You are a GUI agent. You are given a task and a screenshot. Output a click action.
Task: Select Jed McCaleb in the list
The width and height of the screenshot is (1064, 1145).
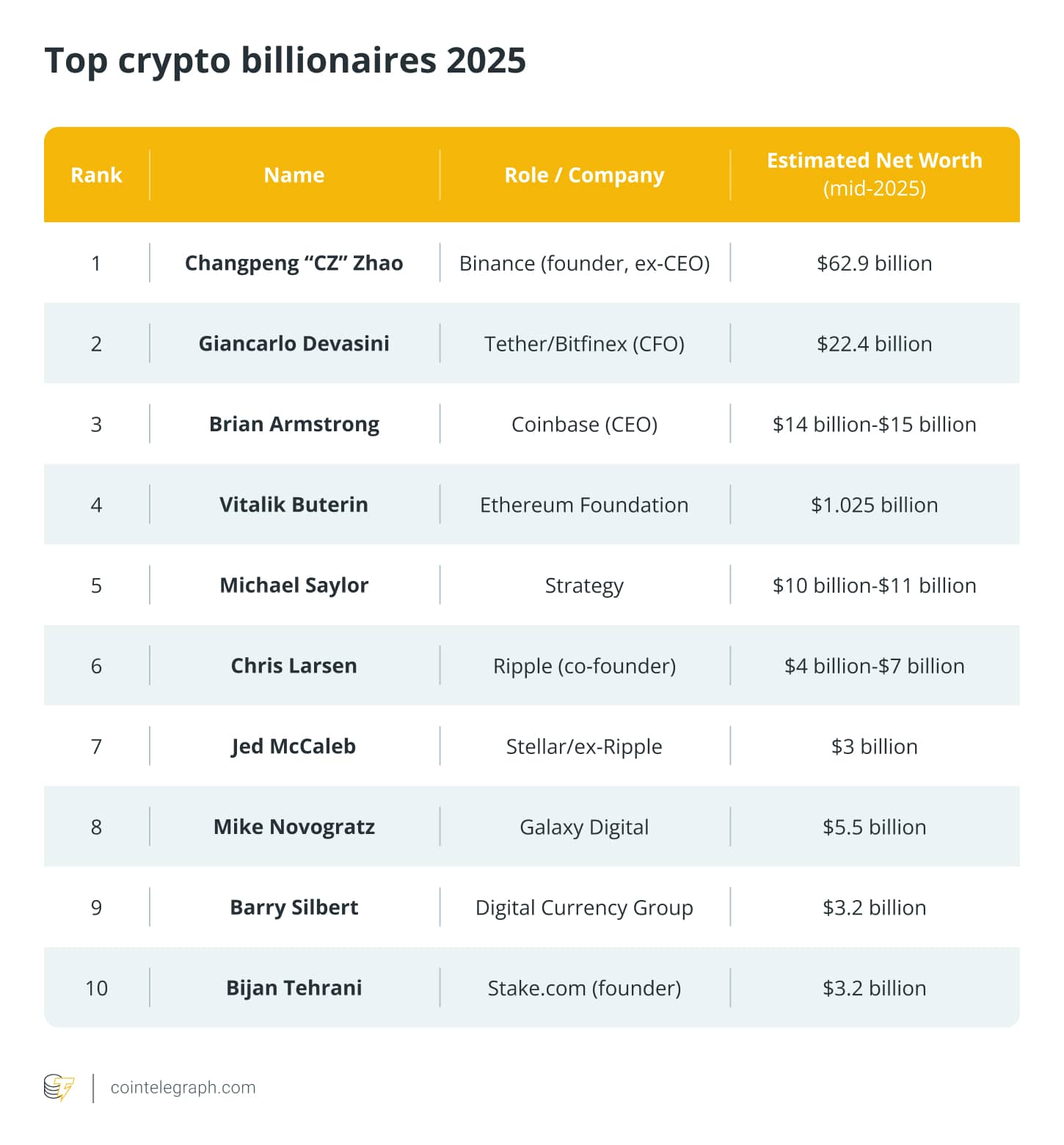click(x=294, y=746)
